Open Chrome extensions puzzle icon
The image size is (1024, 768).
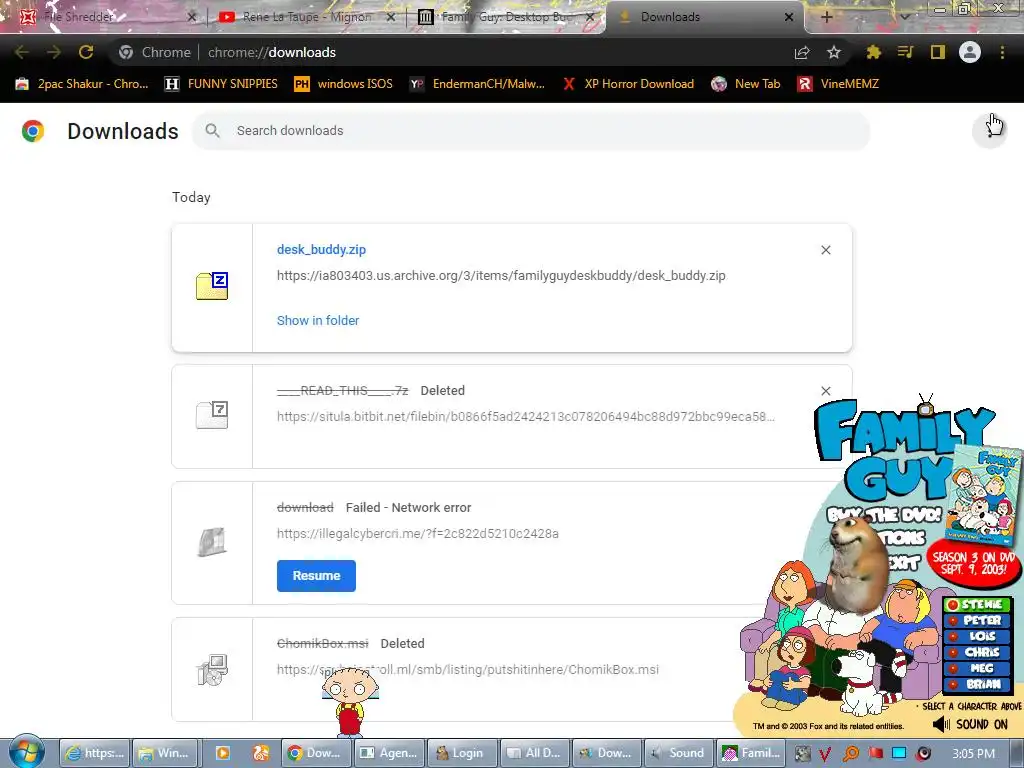click(x=873, y=52)
